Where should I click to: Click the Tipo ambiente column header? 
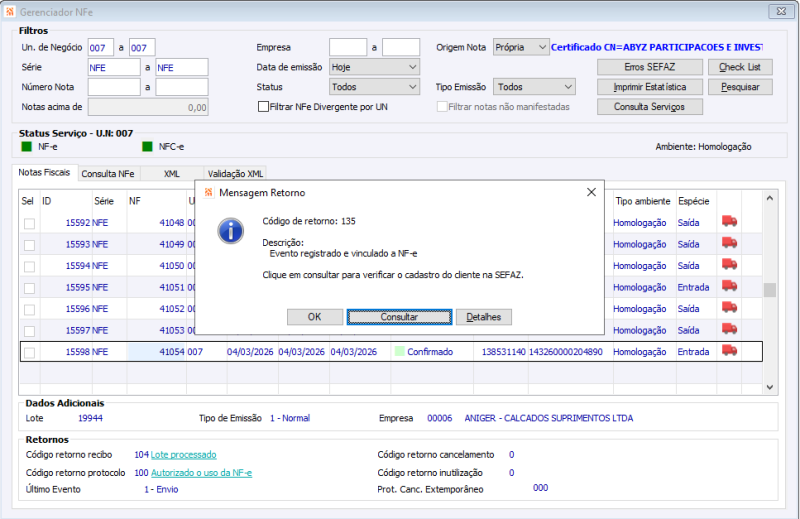point(643,201)
